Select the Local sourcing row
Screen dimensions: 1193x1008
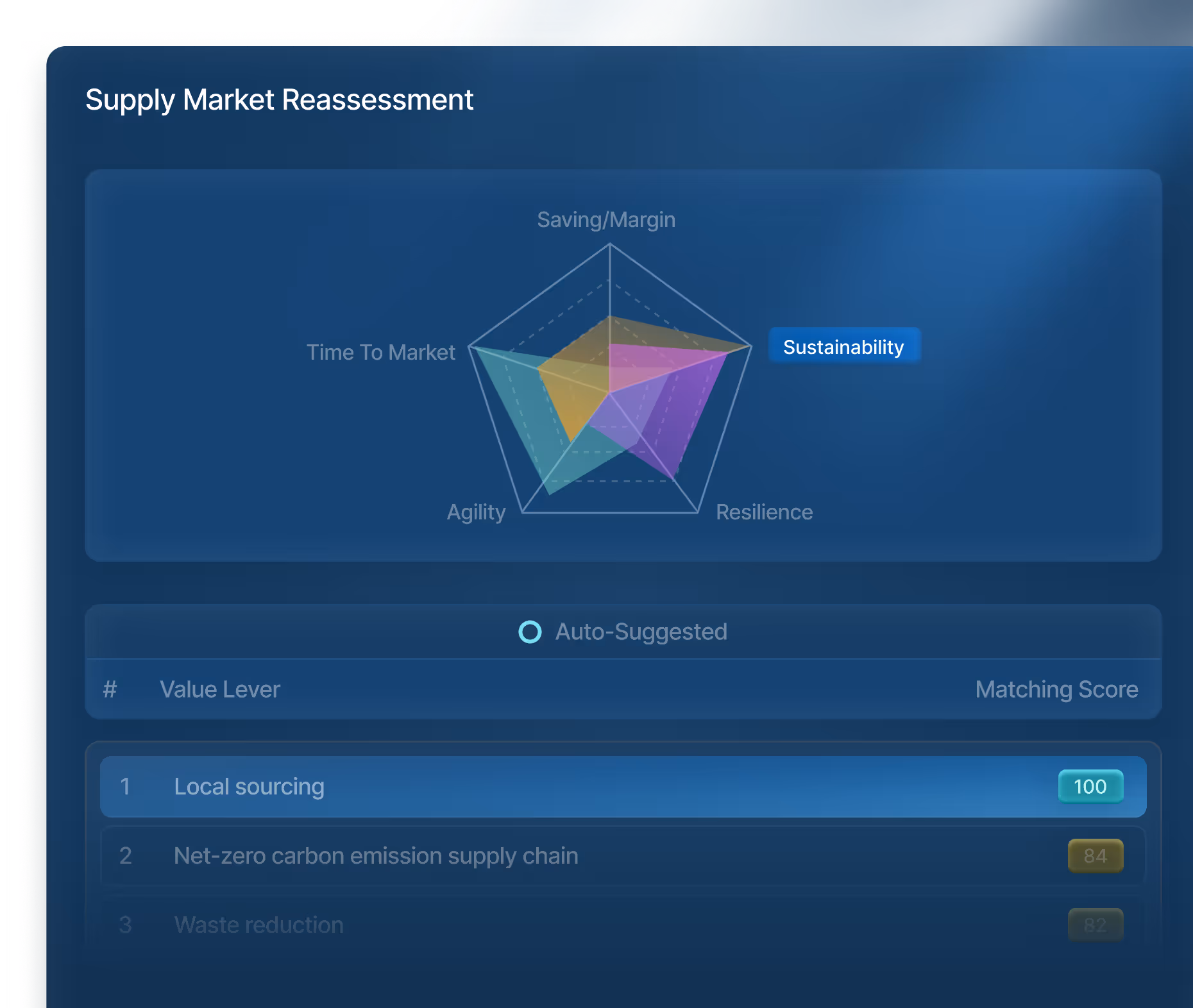(x=623, y=787)
